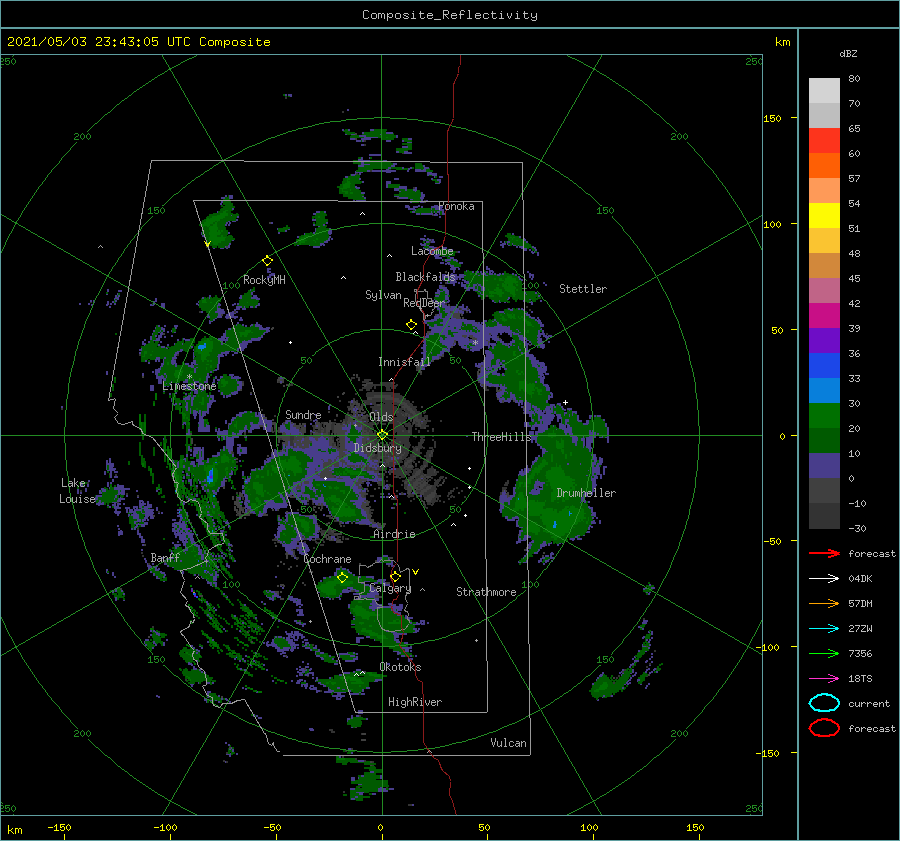The height and width of the screenshot is (841, 900).
Task: Select the 80 dBZ color swatch
Action: pyautogui.click(x=824, y=91)
